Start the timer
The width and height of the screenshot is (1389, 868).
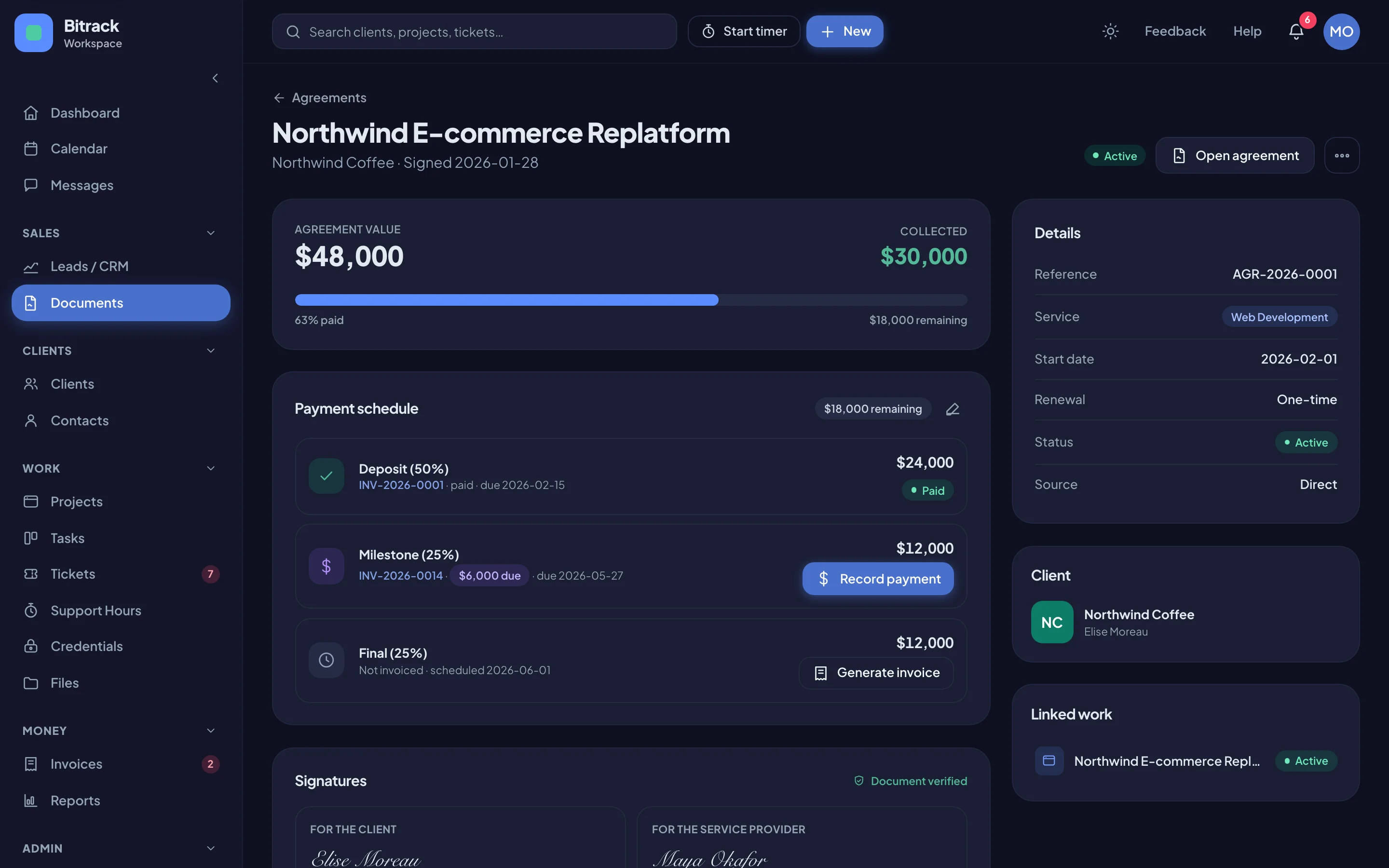(743, 31)
